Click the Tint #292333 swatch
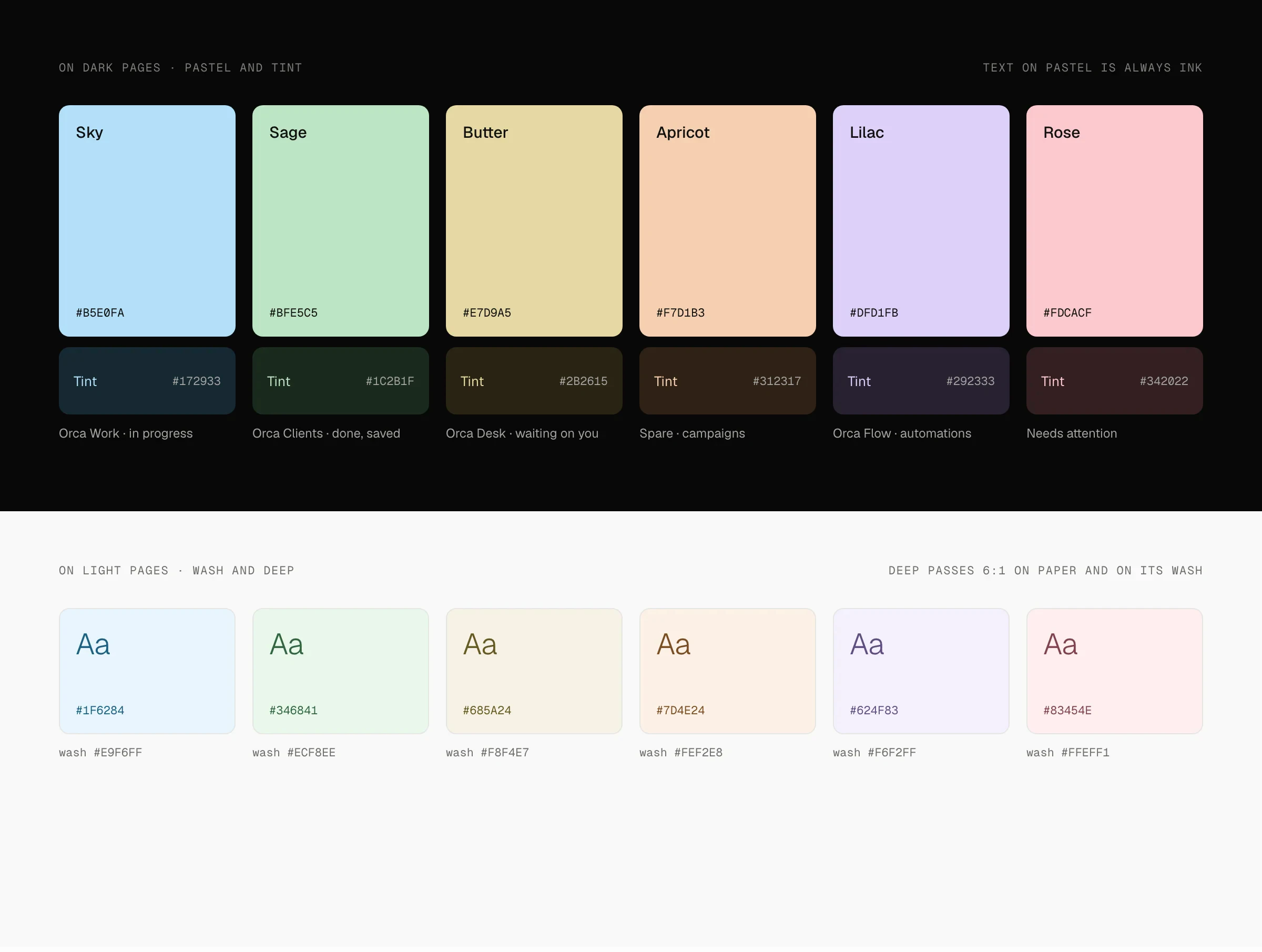The height and width of the screenshot is (952, 1262). coord(921,381)
